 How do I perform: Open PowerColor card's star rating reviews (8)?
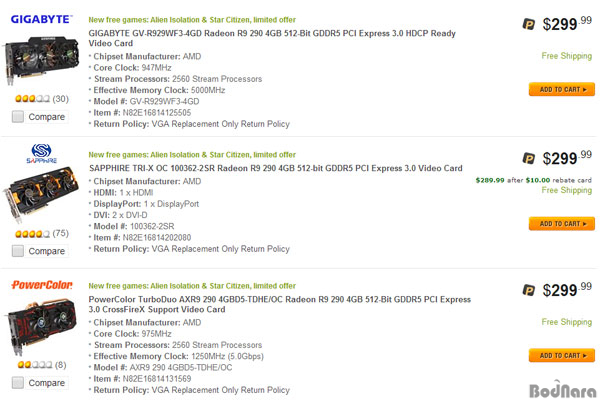pyautogui.click(x=38, y=365)
